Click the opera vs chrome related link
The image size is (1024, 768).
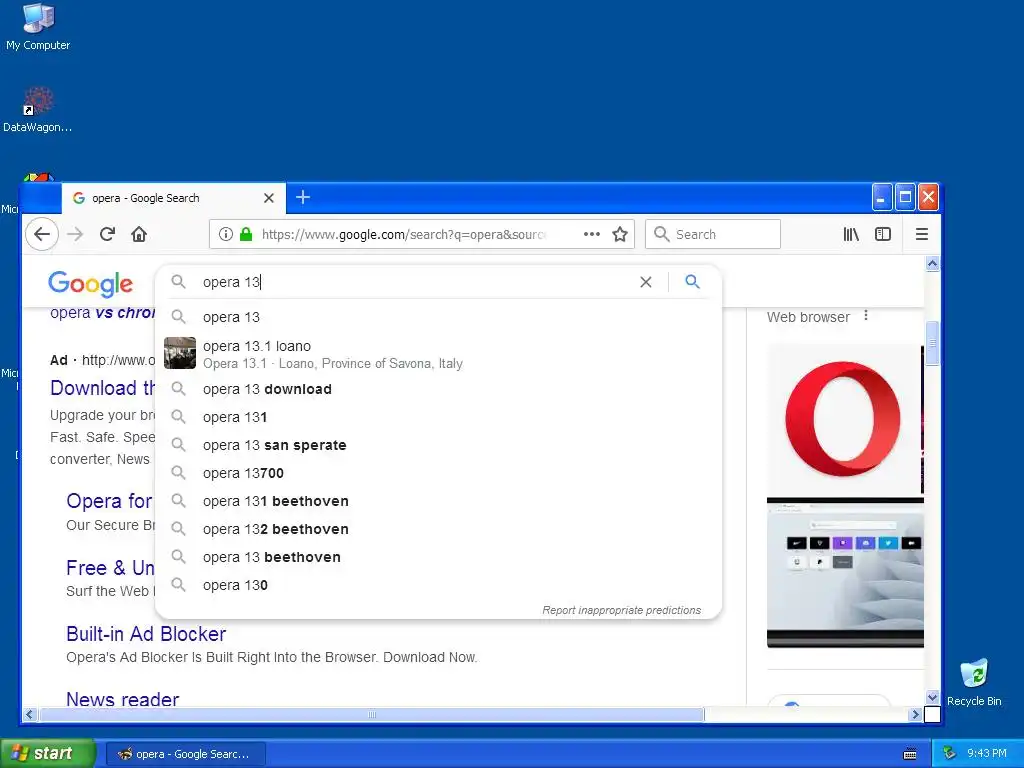click(103, 313)
